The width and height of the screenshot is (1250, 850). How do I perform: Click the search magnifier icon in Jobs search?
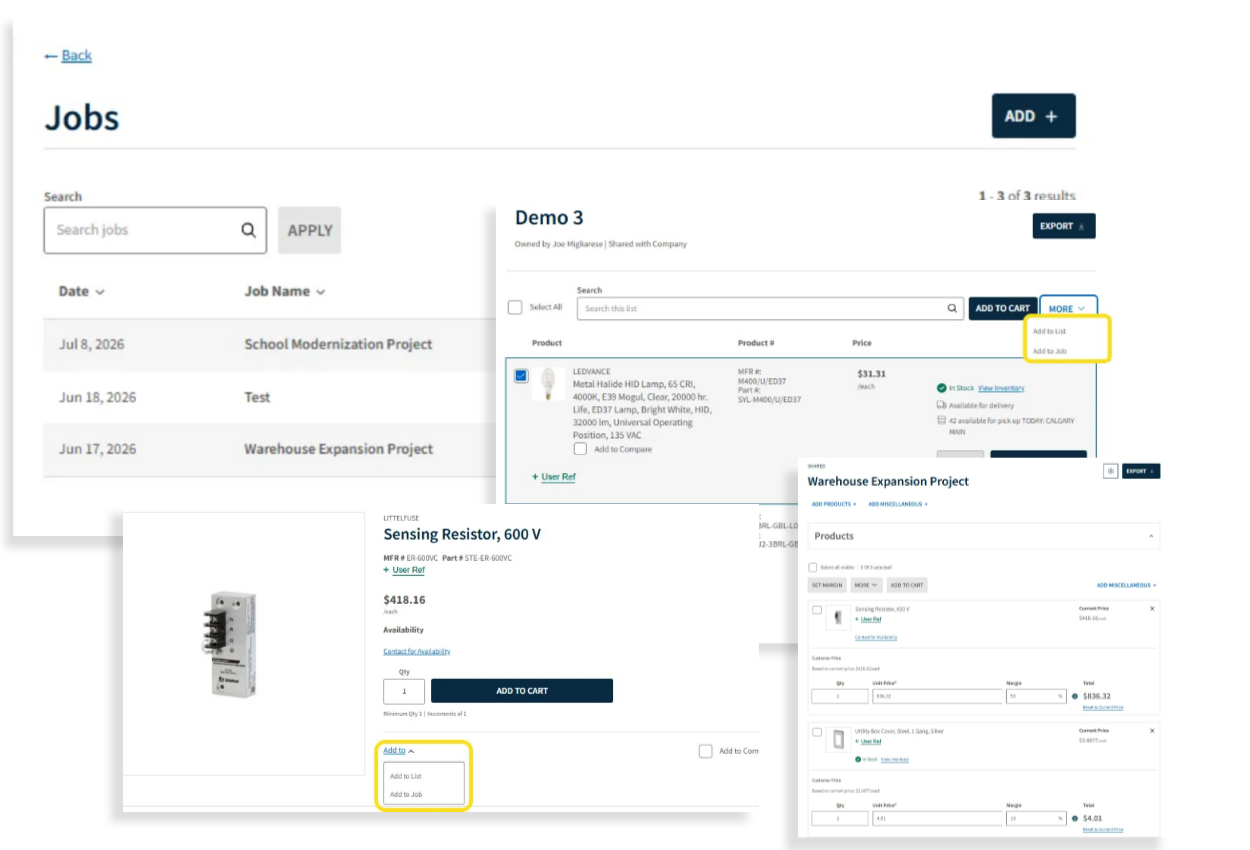coord(248,230)
